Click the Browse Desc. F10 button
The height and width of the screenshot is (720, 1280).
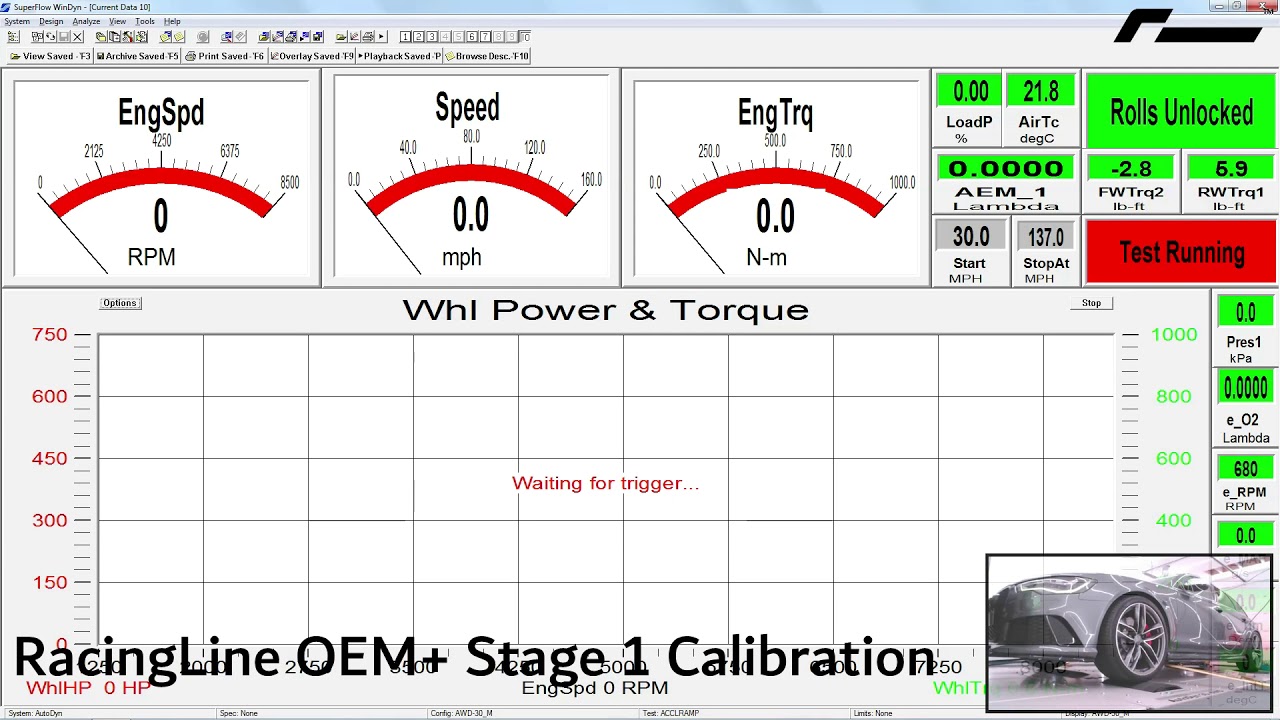click(x=486, y=56)
